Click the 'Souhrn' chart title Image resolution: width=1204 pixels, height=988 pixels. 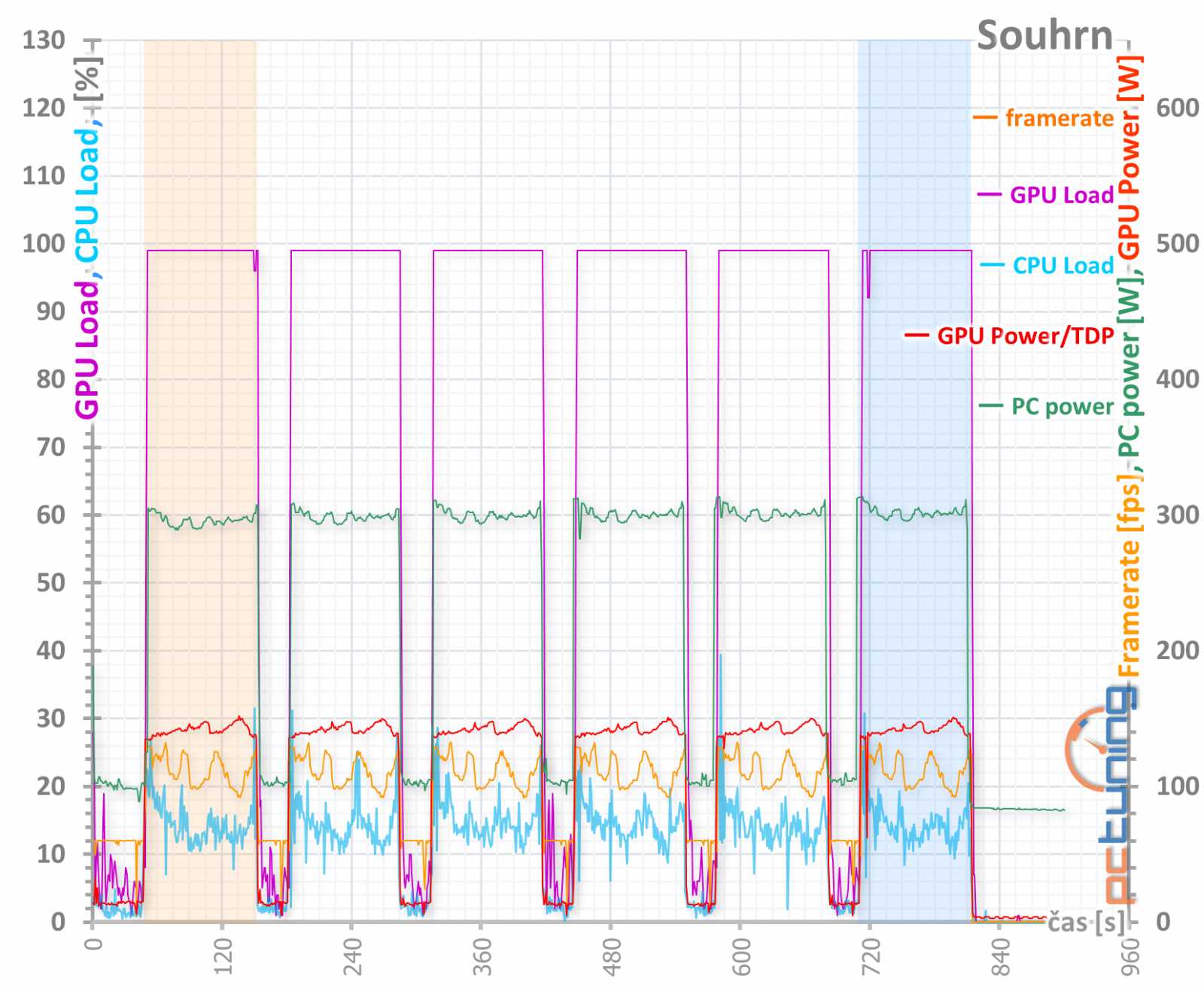(1044, 35)
